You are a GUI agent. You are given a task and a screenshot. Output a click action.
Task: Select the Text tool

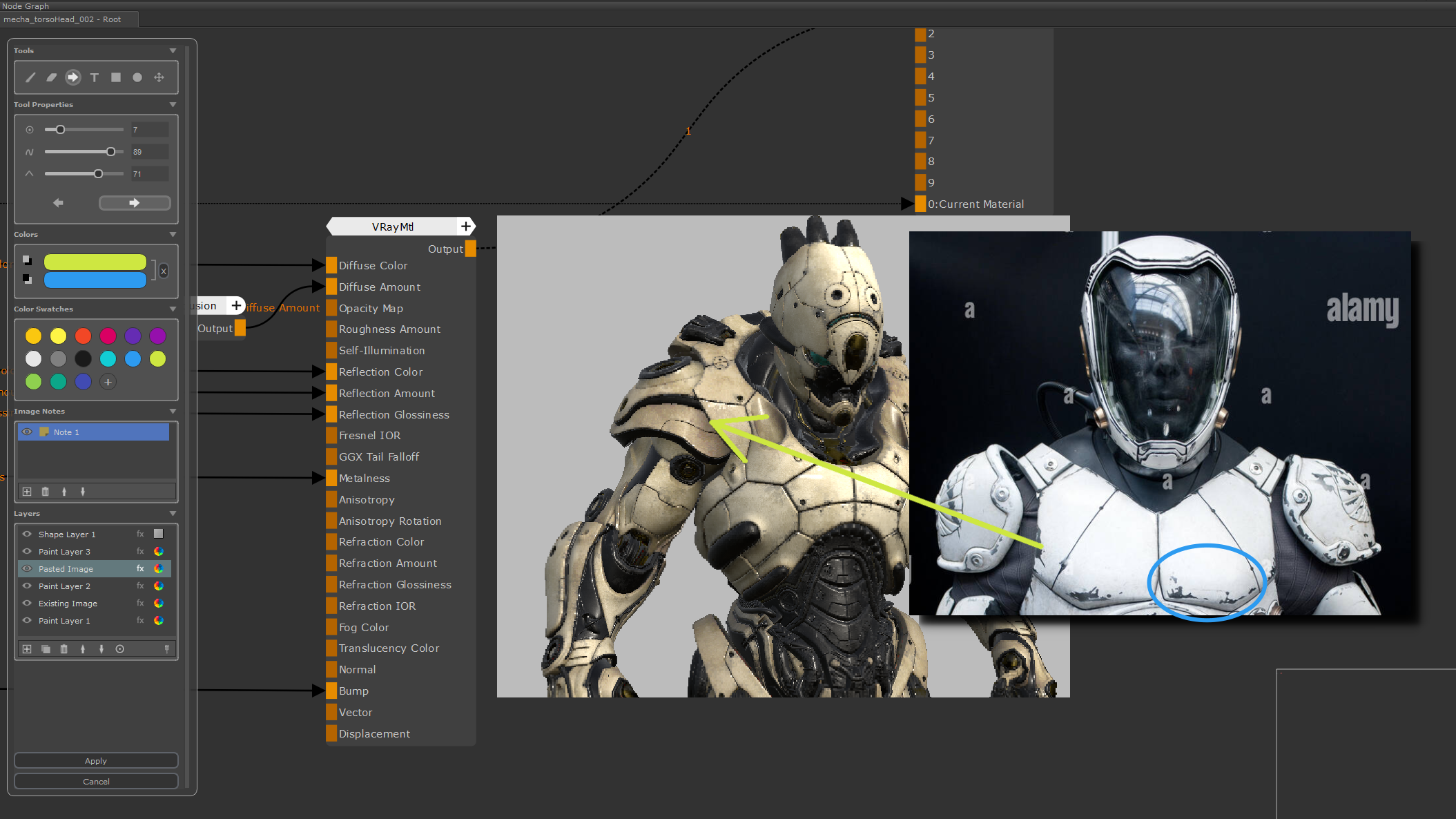[95, 77]
